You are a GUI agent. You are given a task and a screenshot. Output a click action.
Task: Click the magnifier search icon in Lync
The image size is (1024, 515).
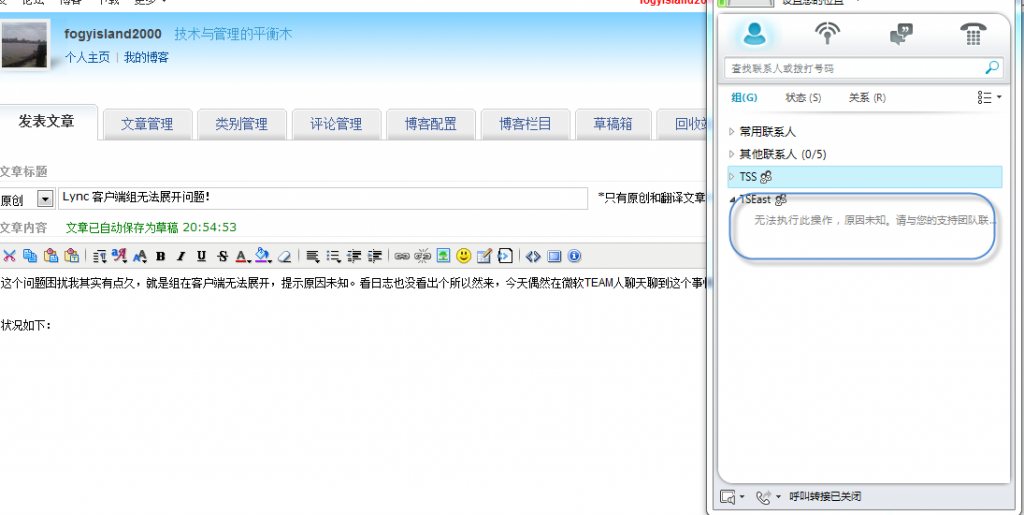[991, 67]
